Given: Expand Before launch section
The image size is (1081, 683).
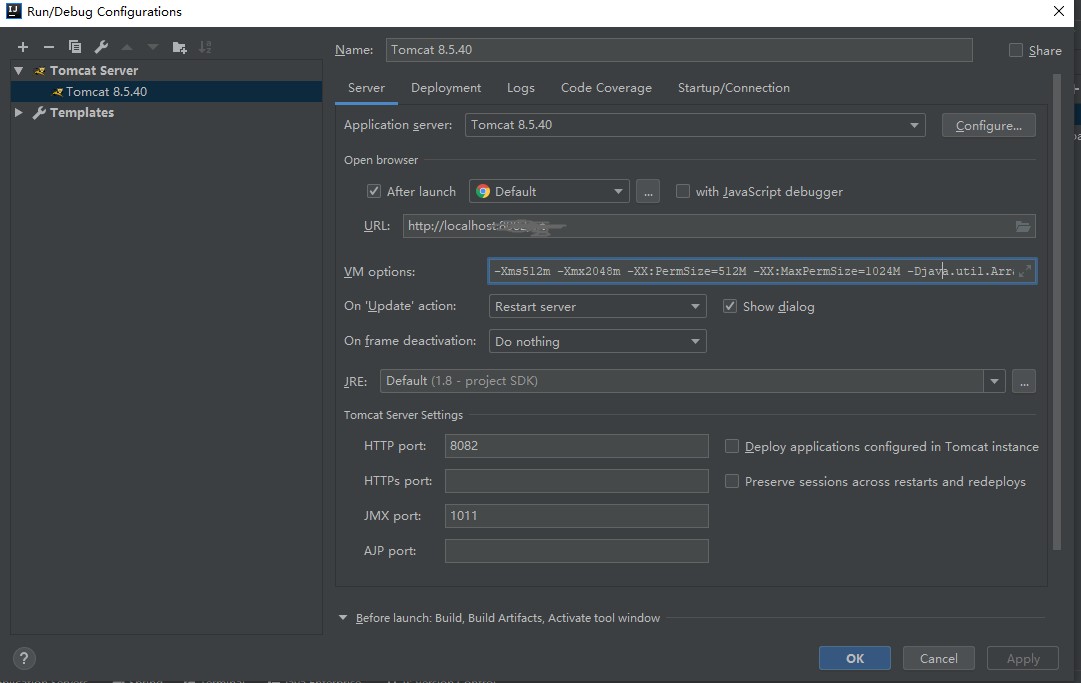Looking at the screenshot, I should (343, 618).
